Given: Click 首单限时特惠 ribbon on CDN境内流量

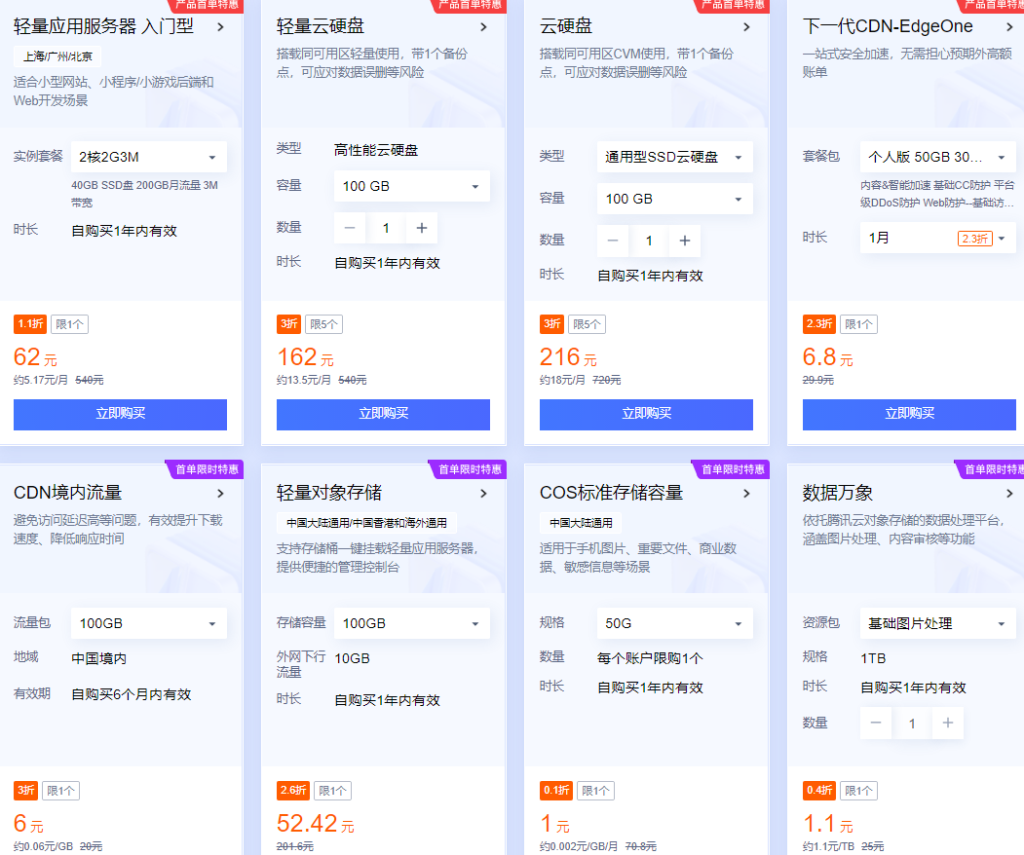Looking at the screenshot, I should [x=207, y=469].
